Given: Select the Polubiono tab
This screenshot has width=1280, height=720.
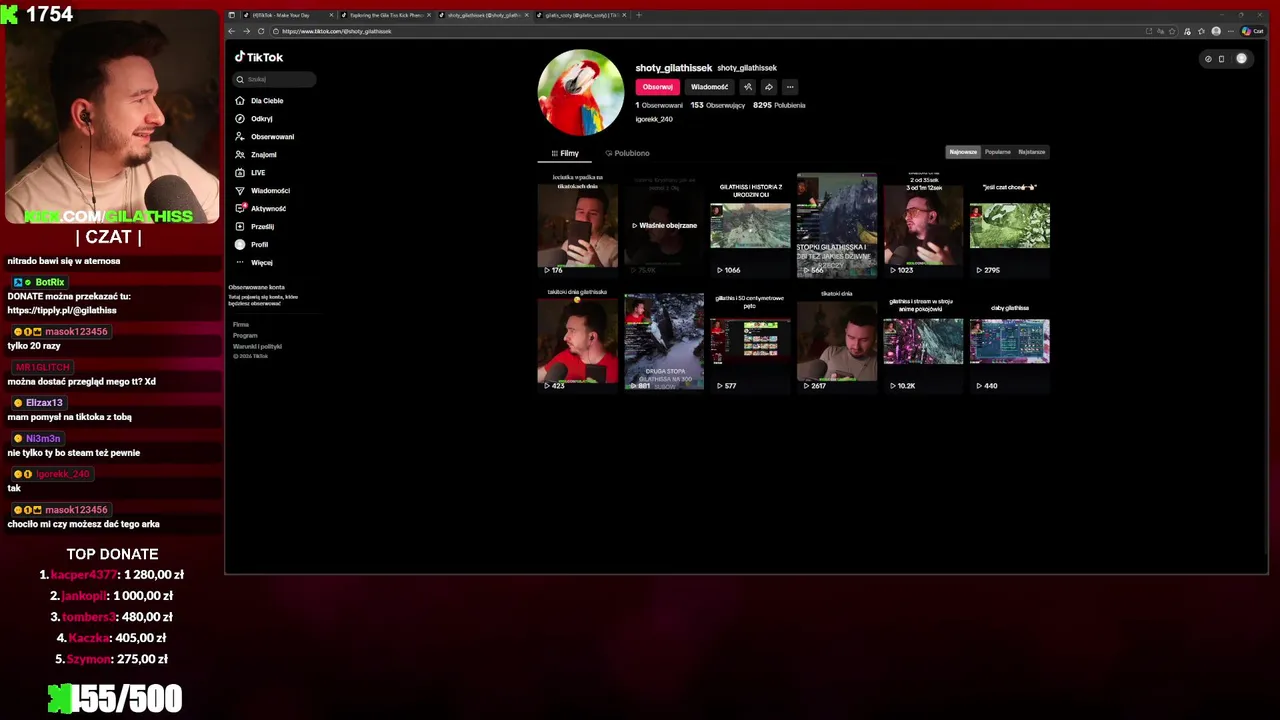Looking at the screenshot, I should tap(627, 153).
